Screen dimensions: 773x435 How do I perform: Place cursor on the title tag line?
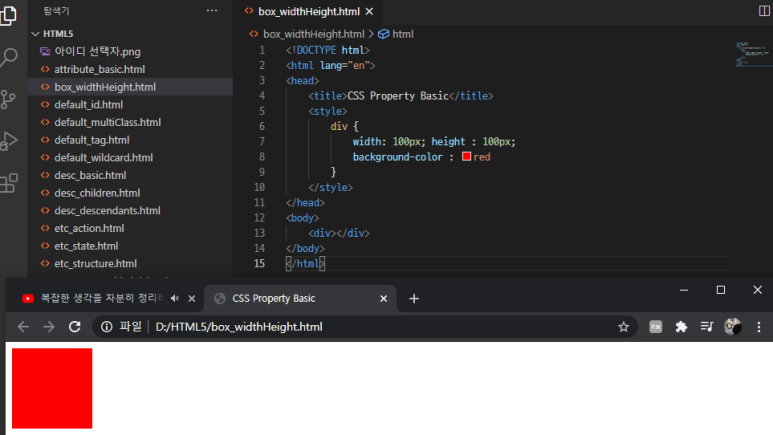tap(400, 96)
